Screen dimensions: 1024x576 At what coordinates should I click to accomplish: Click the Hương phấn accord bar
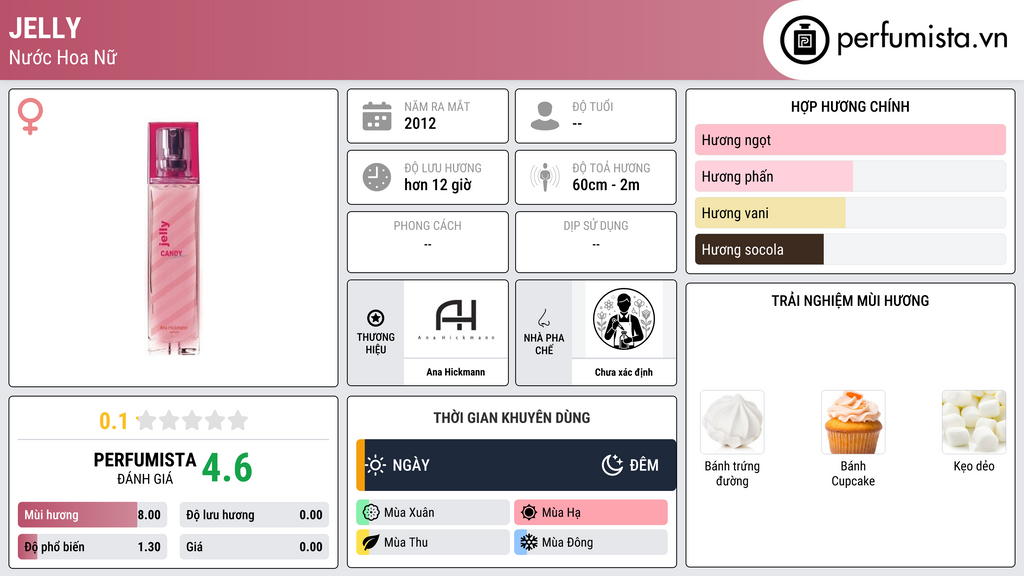[x=850, y=176]
